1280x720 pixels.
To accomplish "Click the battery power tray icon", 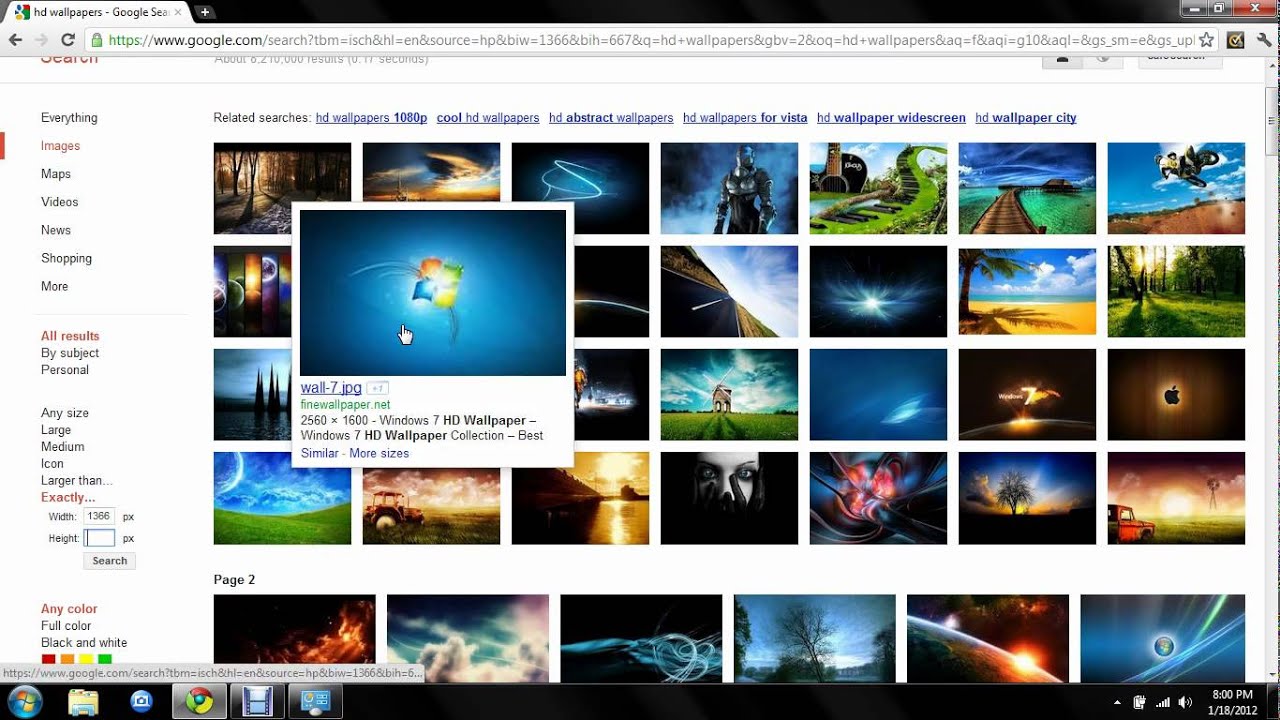I will (1141, 702).
